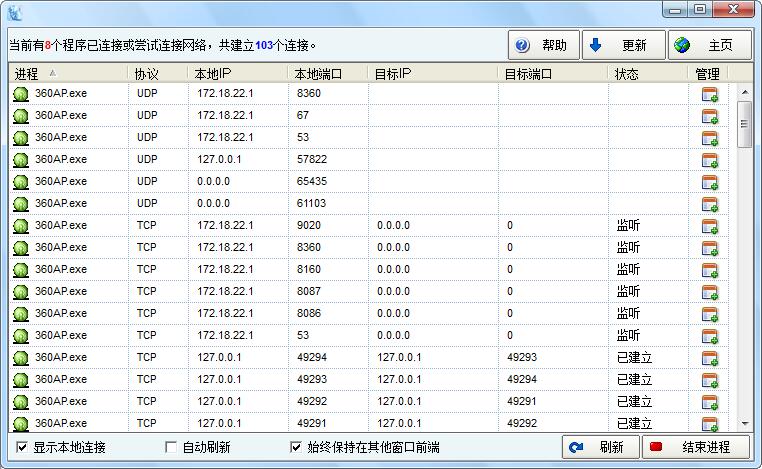Select 360AP.exe name in port 65435 row
Screen dimensions: 762x469
(x=61, y=181)
